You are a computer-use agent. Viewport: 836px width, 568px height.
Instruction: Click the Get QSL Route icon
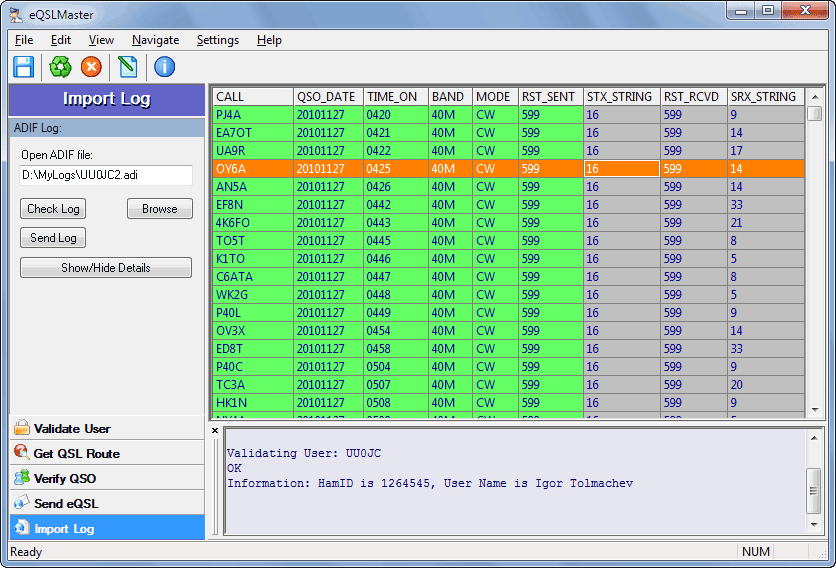[x=22, y=452]
